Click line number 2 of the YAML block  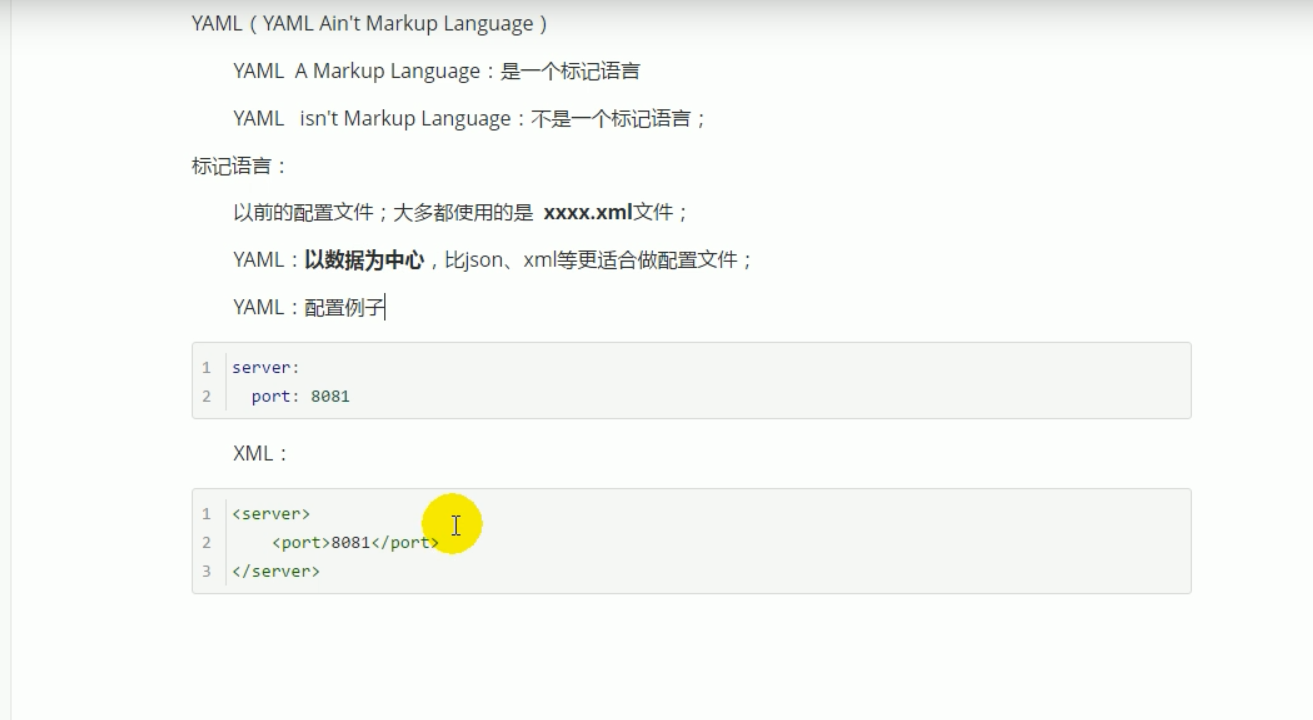(x=207, y=396)
